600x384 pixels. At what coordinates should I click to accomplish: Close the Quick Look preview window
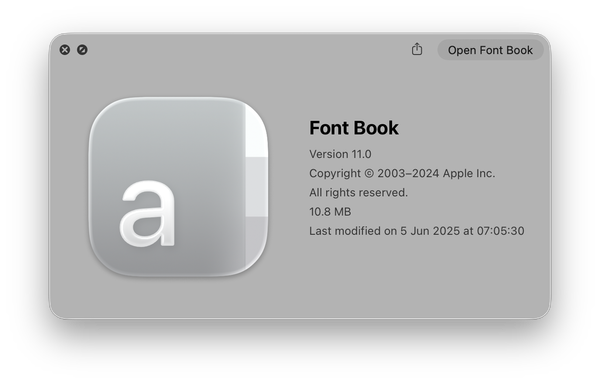click(65, 50)
